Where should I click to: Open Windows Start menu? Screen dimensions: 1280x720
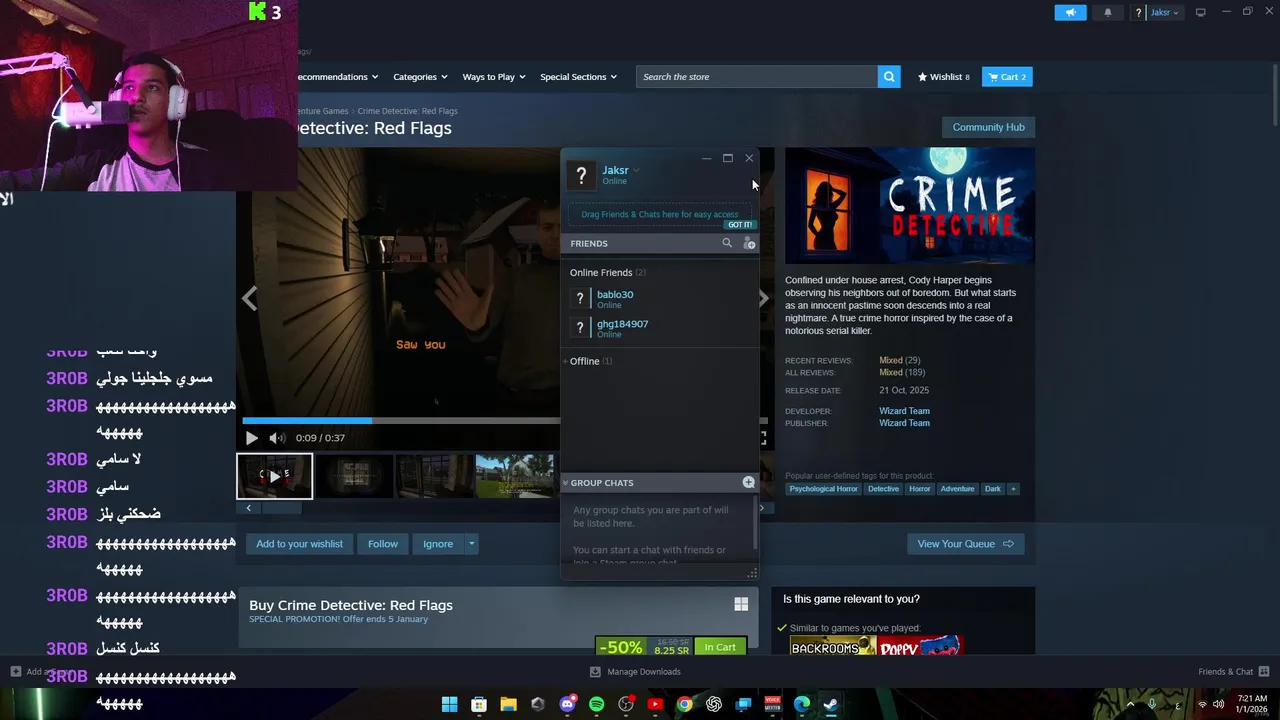[x=450, y=704]
